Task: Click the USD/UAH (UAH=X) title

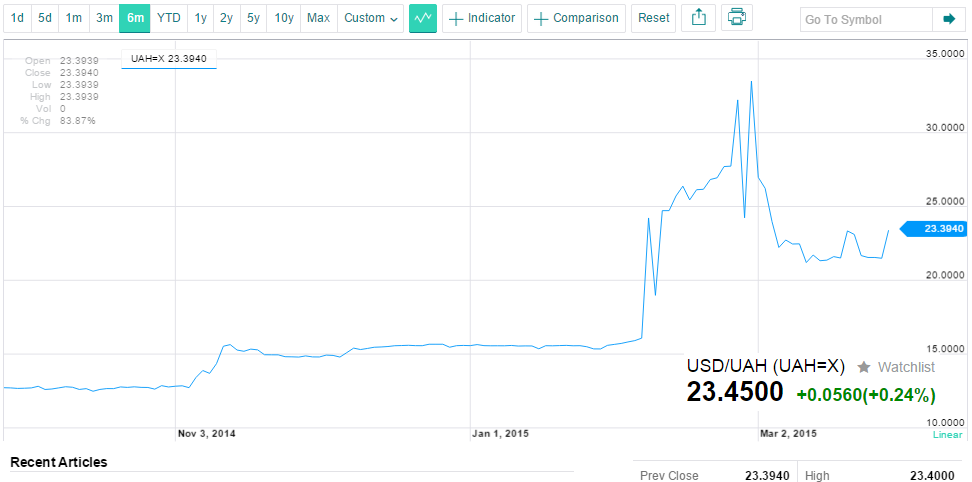Action: pos(766,366)
